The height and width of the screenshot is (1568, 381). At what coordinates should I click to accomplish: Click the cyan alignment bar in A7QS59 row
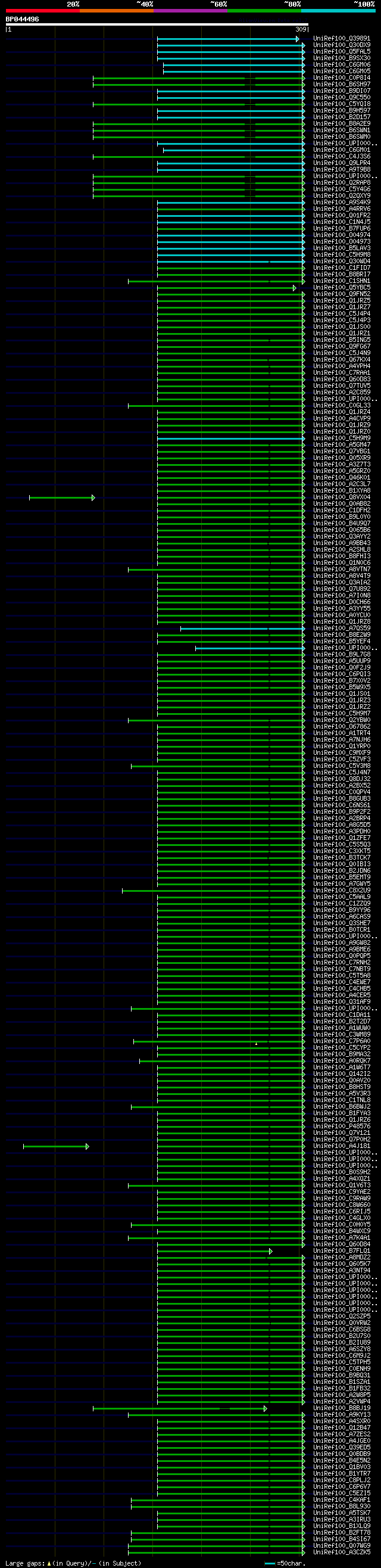(243, 629)
